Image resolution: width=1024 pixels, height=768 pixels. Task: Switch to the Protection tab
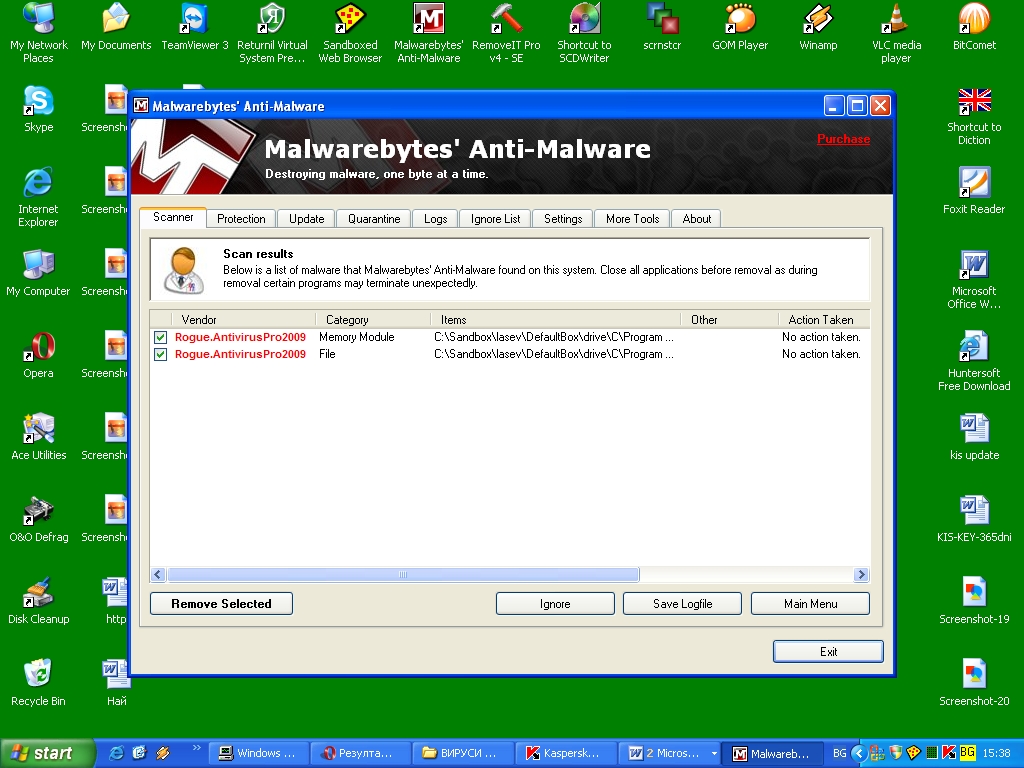pos(241,219)
